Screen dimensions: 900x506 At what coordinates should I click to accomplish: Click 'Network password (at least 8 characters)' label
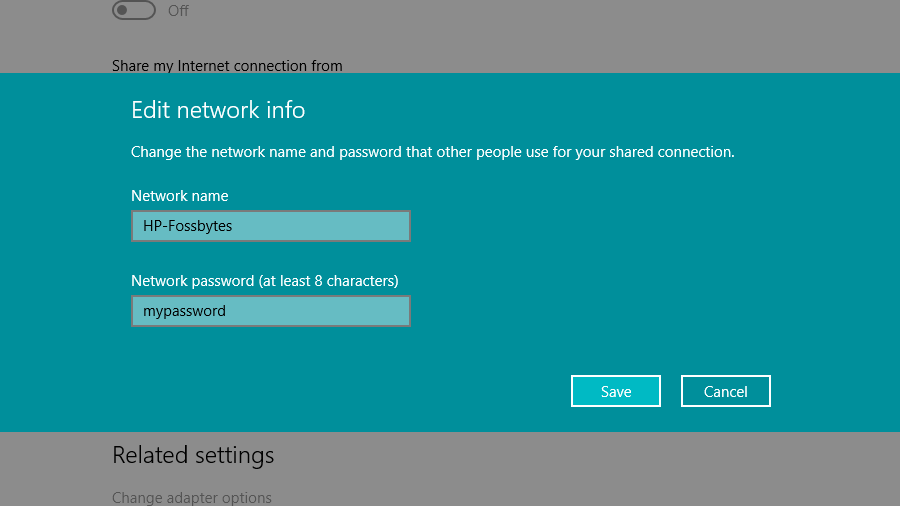(265, 281)
